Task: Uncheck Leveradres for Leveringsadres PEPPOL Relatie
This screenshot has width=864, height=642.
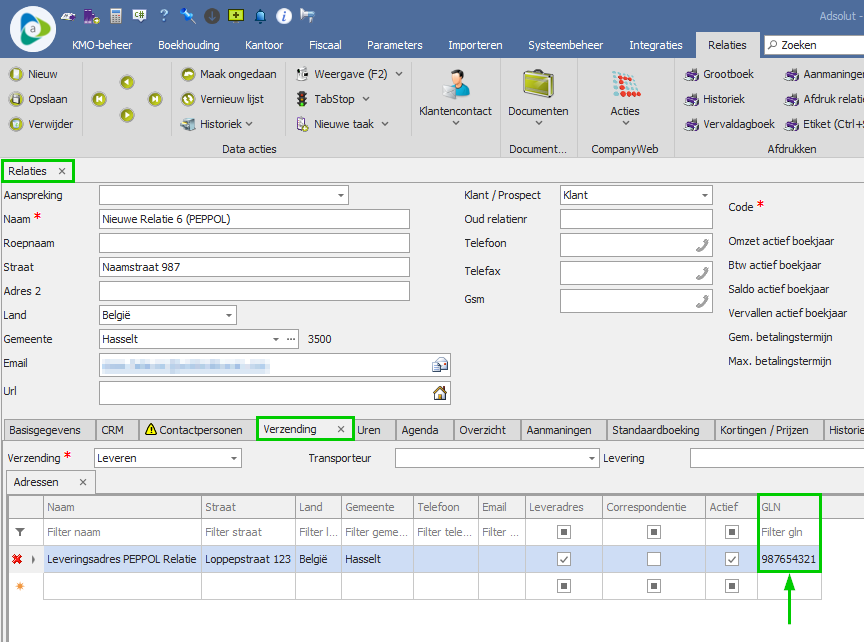Action: click(564, 559)
